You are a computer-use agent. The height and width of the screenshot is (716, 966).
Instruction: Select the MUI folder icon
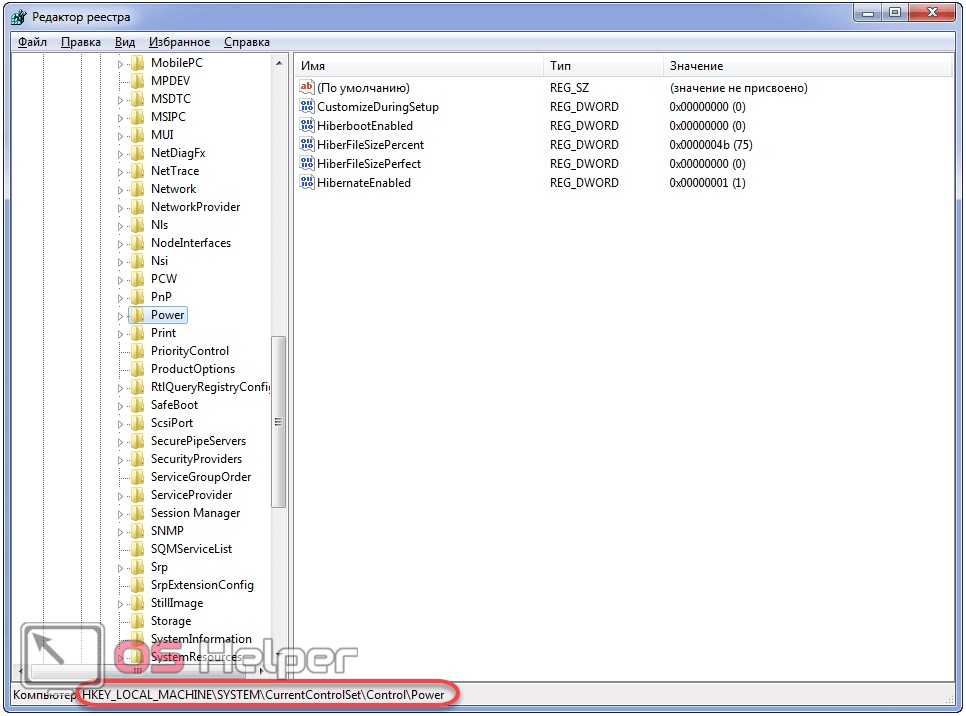(138, 135)
